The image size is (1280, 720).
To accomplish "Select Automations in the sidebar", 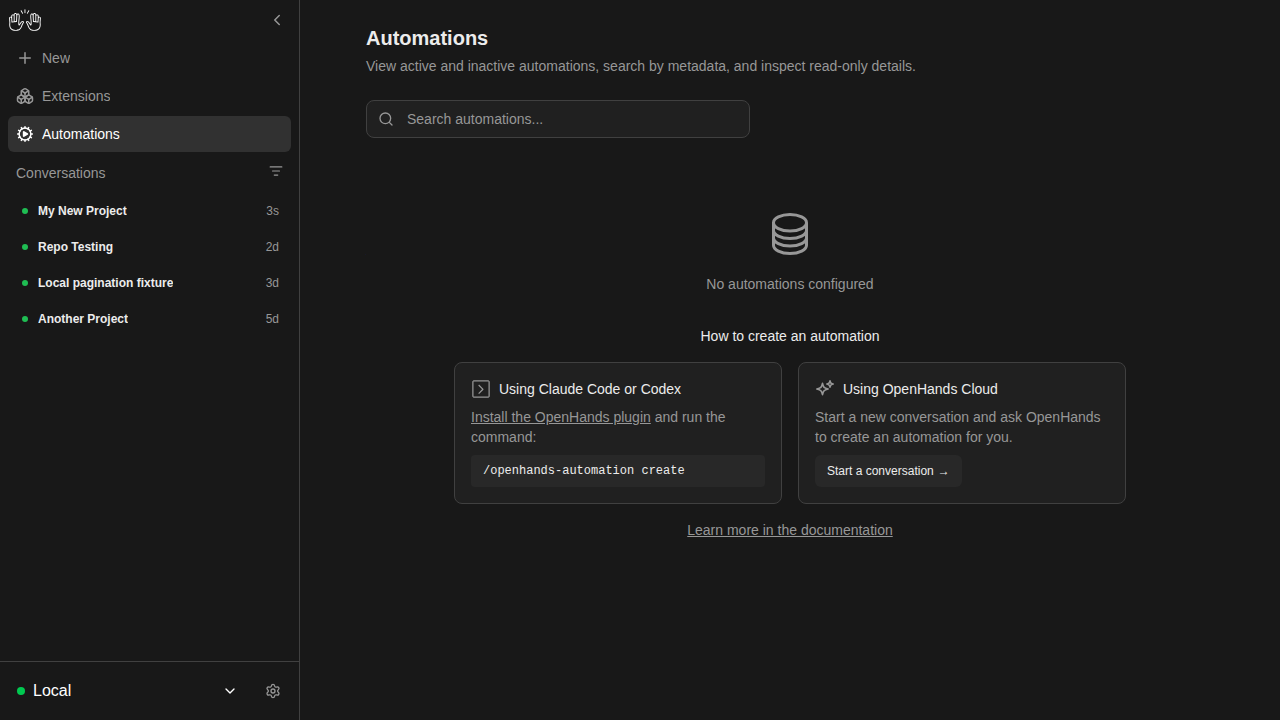I will 149,134.
